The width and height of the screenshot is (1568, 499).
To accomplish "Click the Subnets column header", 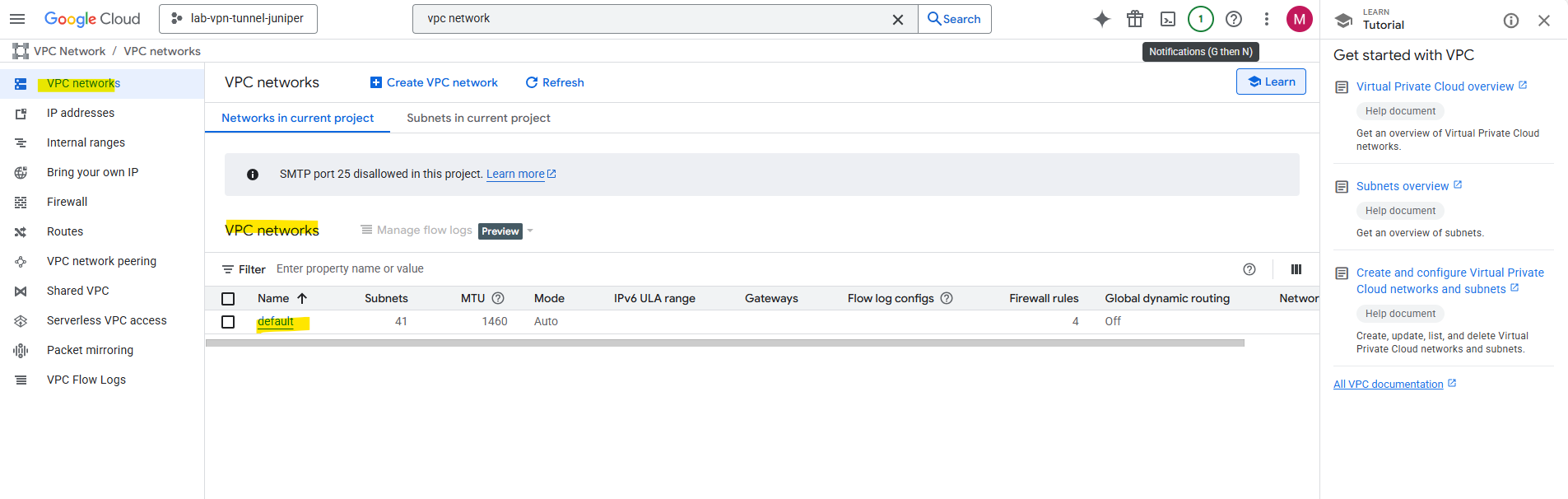I will [x=386, y=298].
